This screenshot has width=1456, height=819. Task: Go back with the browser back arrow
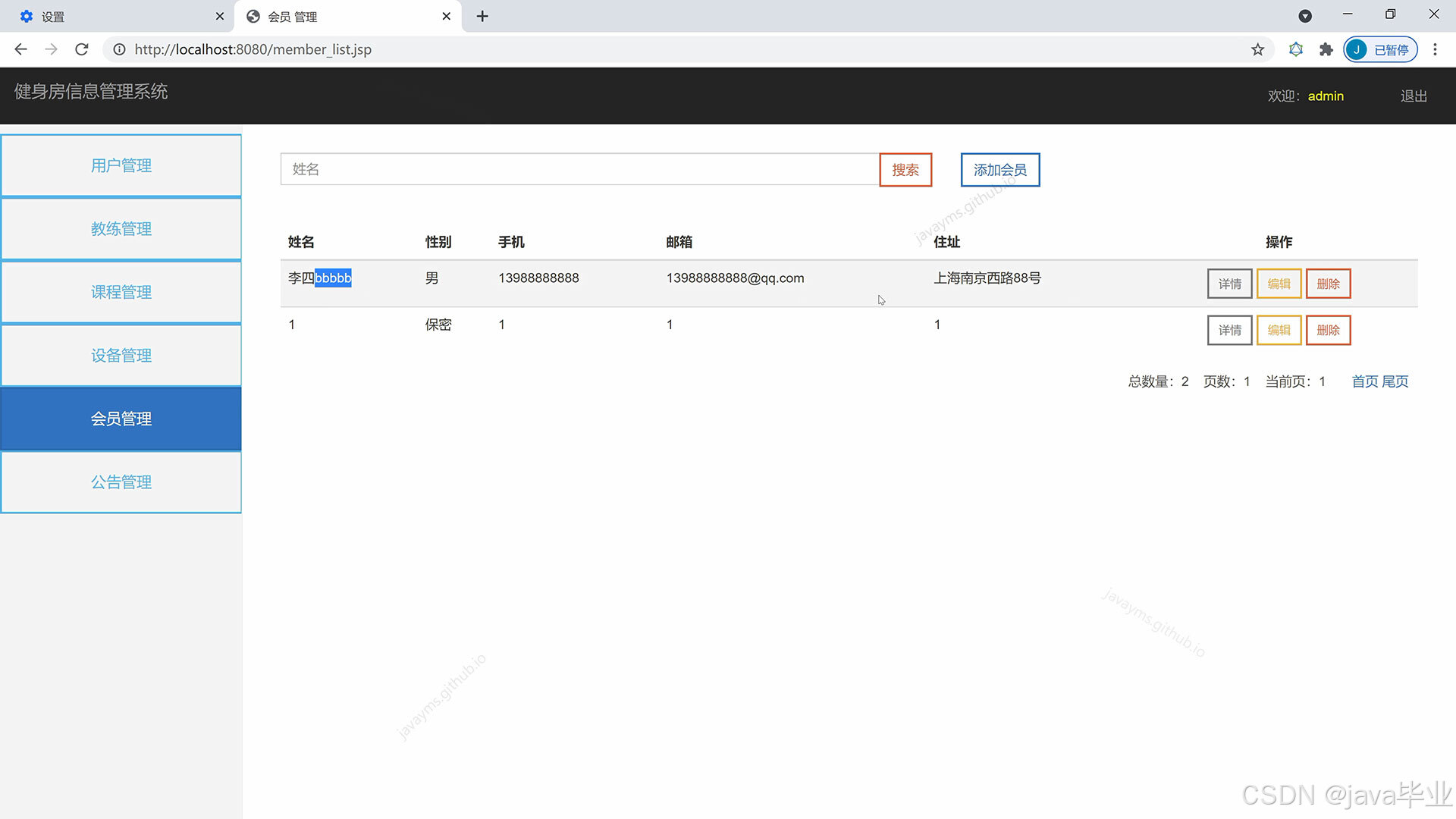click(20, 49)
